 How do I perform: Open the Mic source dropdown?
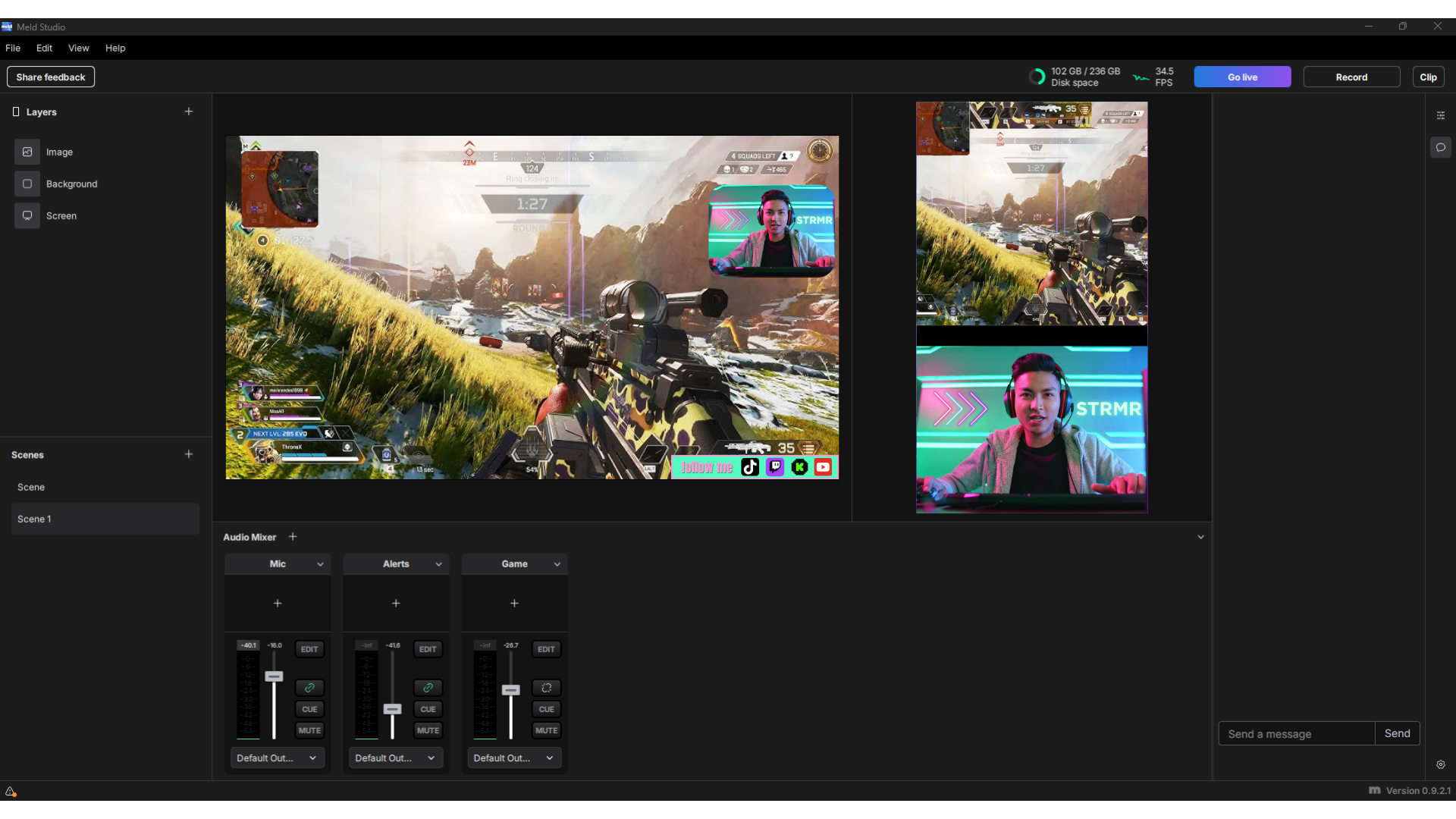coord(321,563)
